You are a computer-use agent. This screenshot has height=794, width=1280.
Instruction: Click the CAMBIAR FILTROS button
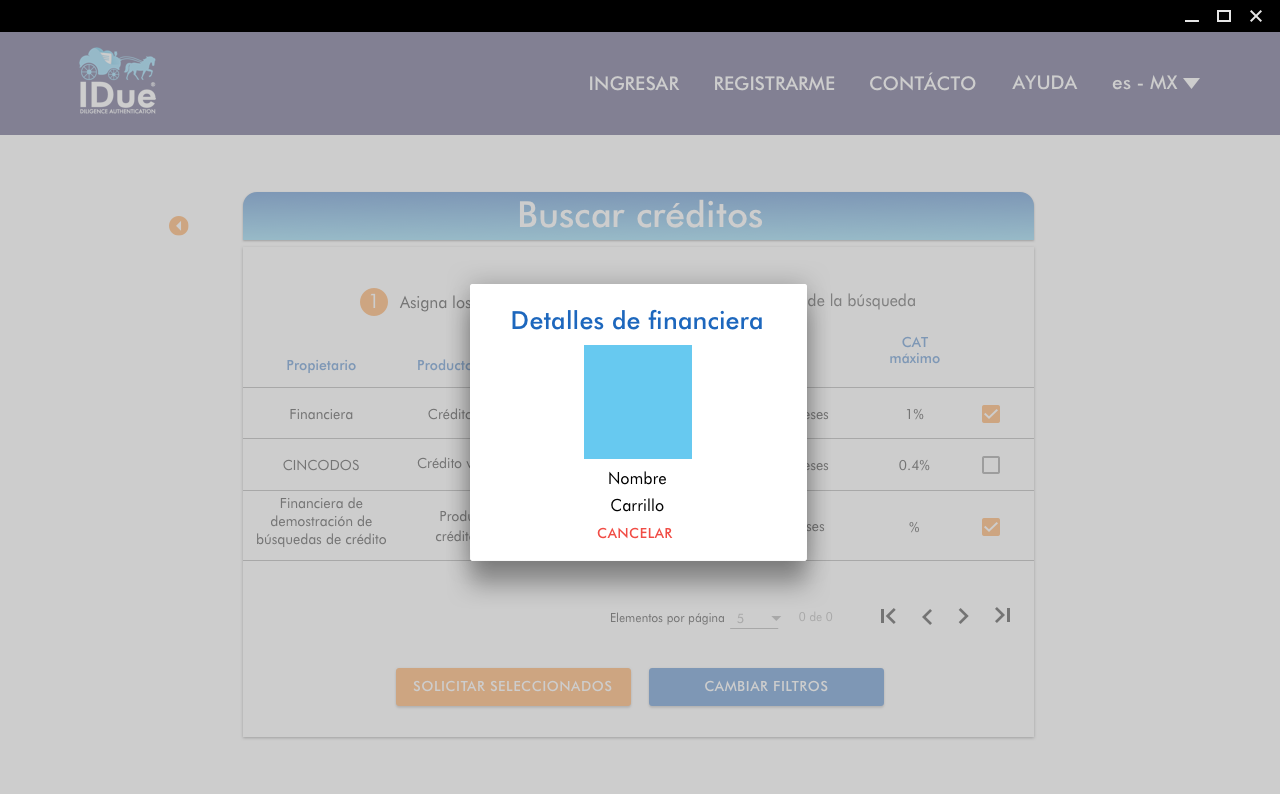coord(766,687)
